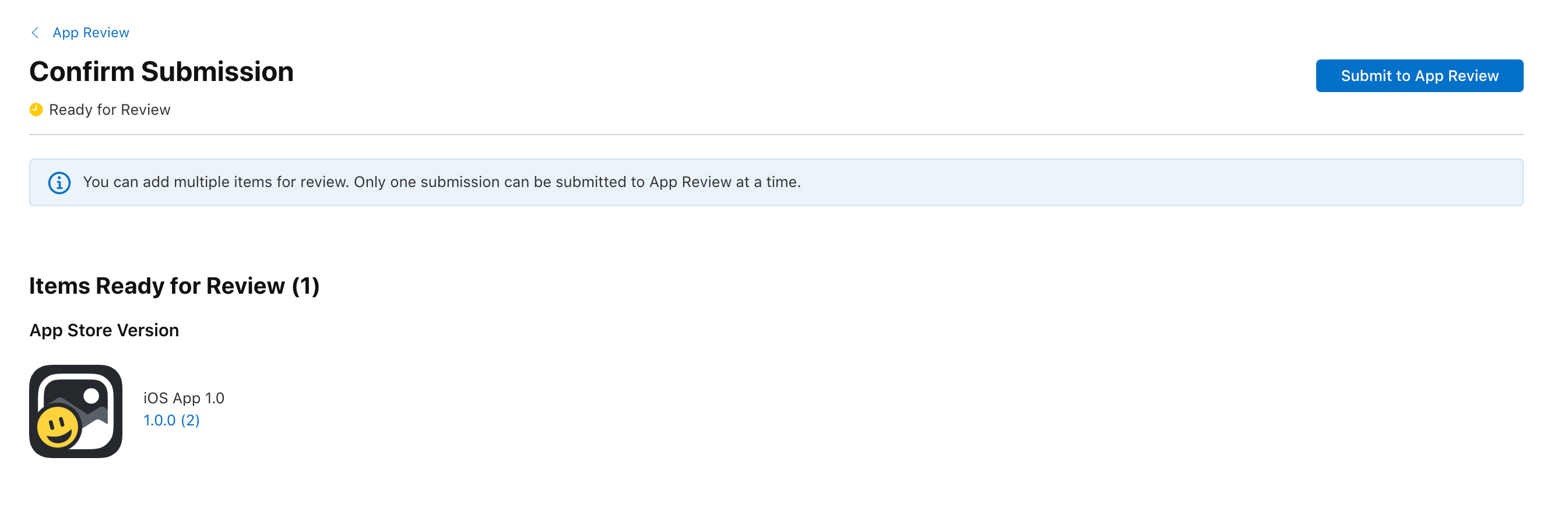This screenshot has width=1568, height=514.
Task: Click the white sun dot in app icon
Action: coord(92,396)
